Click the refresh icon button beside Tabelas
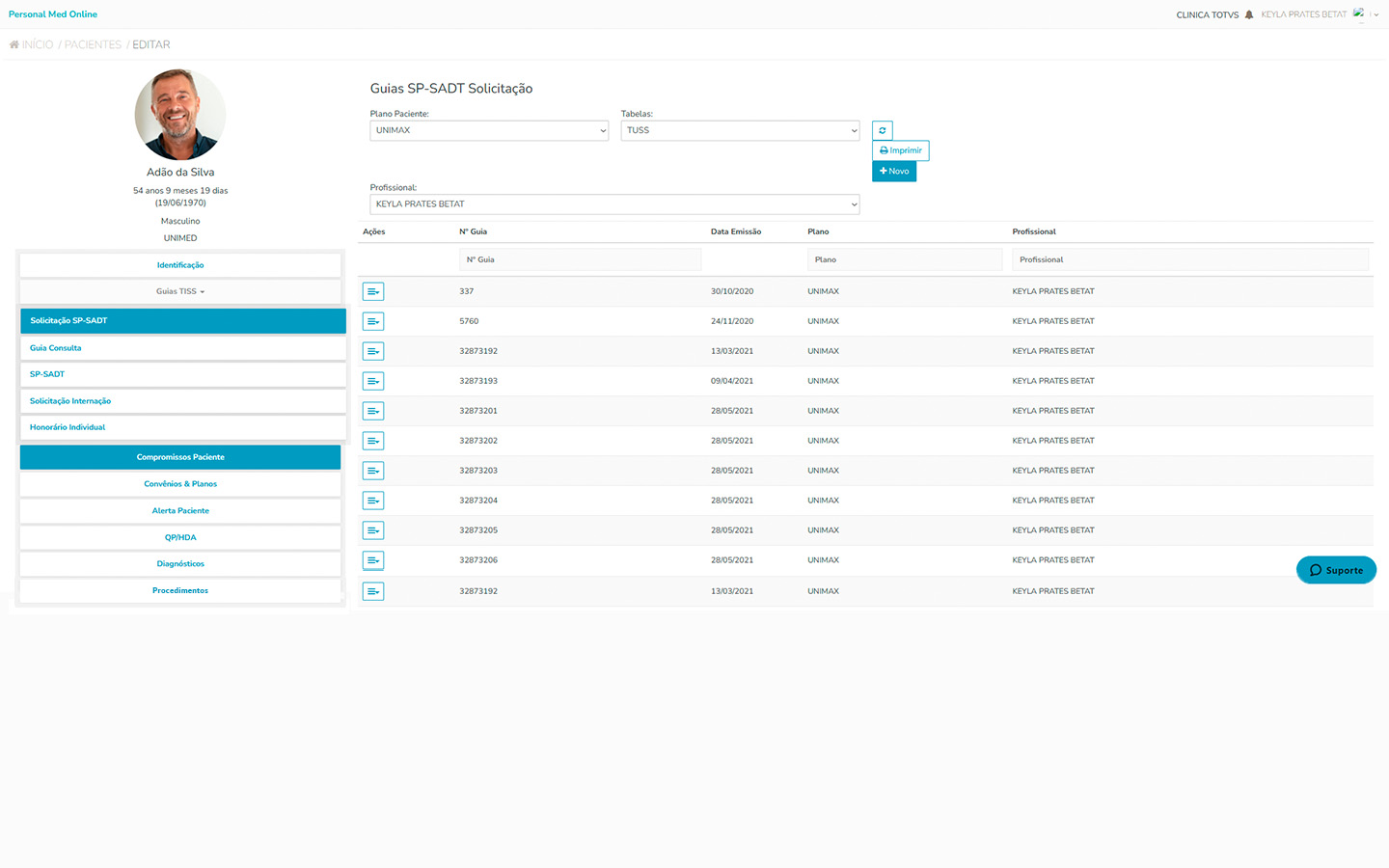This screenshot has width=1389, height=868. [x=882, y=130]
